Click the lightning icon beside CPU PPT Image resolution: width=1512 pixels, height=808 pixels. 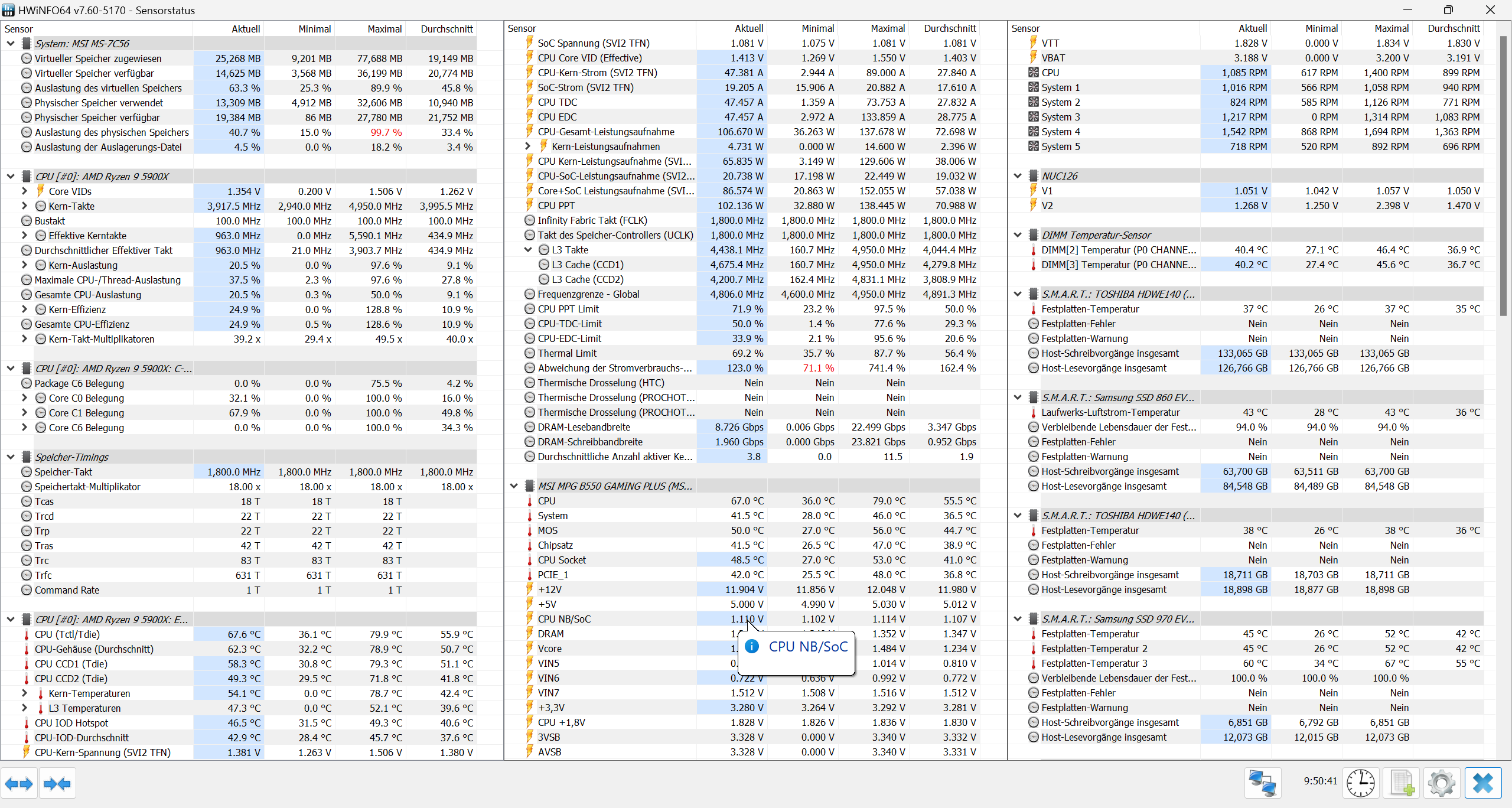pyautogui.click(x=530, y=205)
